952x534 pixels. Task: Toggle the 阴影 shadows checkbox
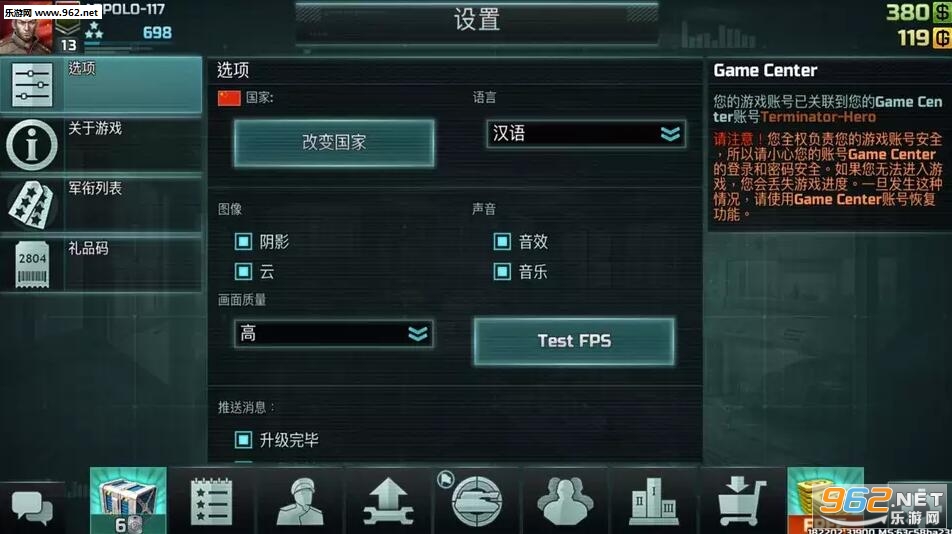(x=243, y=242)
